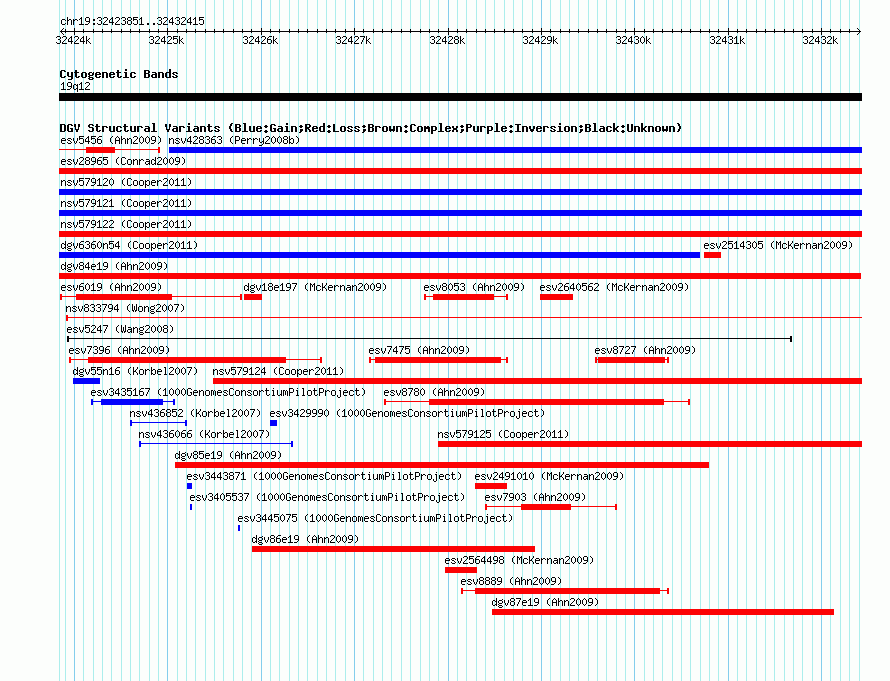Open variant esv3405537 (1000GenomesConsortiumPilotProject) label
The height and width of the screenshot is (681, 890).
point(327,497)
